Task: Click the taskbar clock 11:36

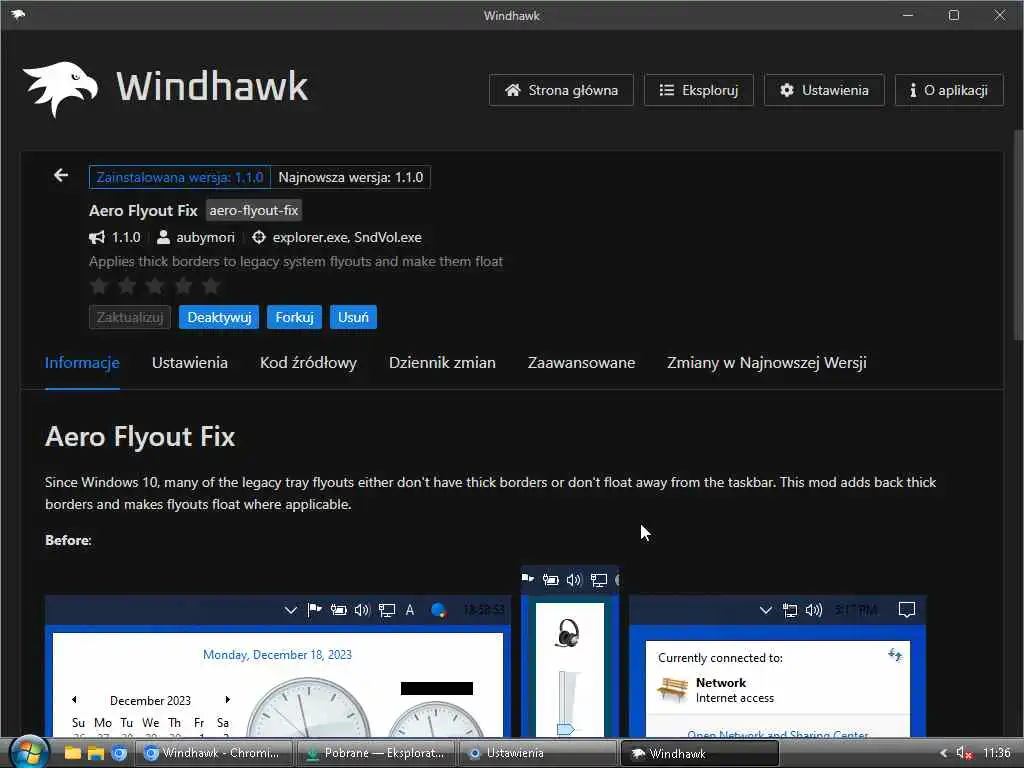Action: (x=997, y=753)
